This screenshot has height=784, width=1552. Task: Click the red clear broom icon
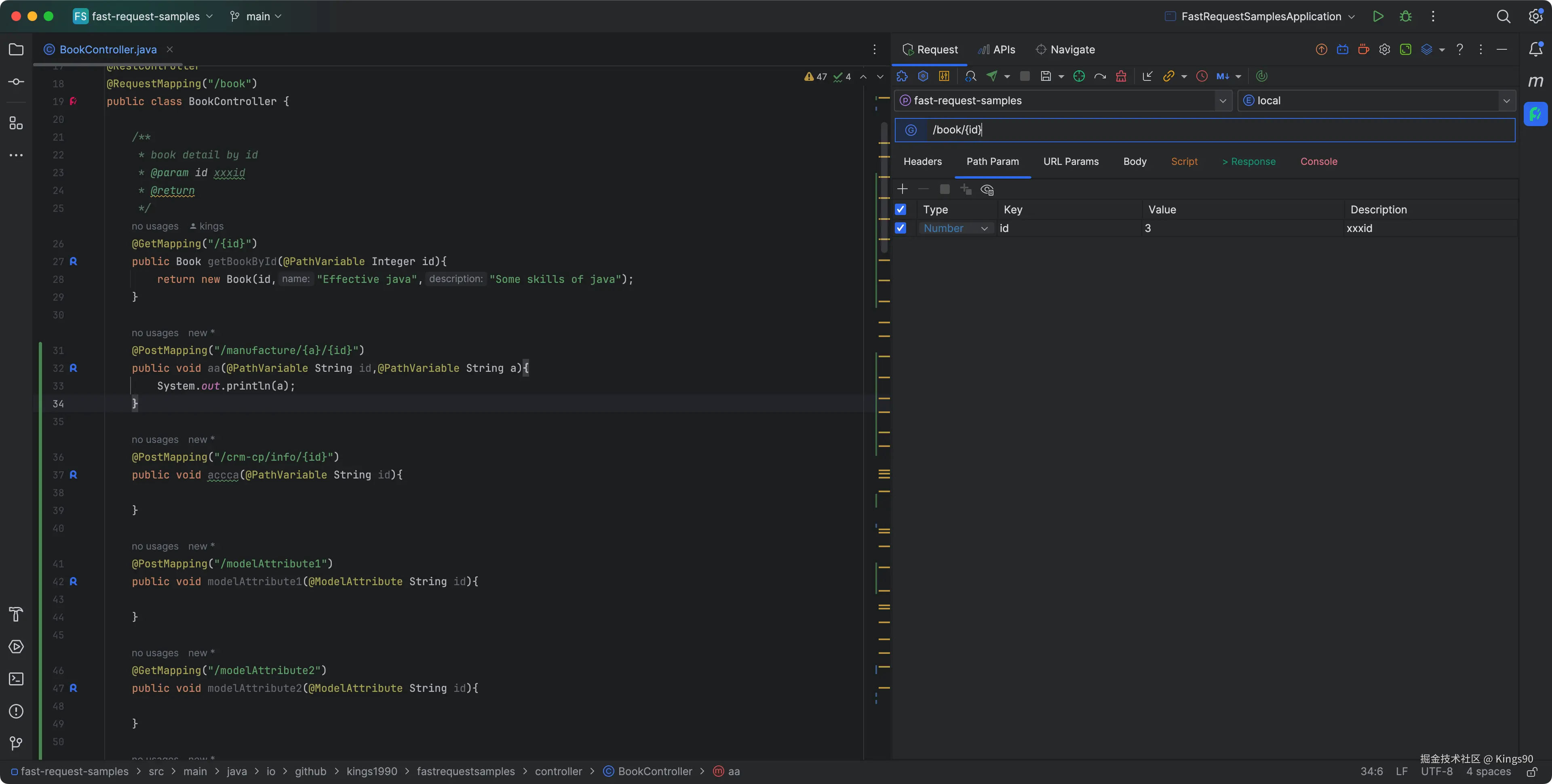[1121, 76]
